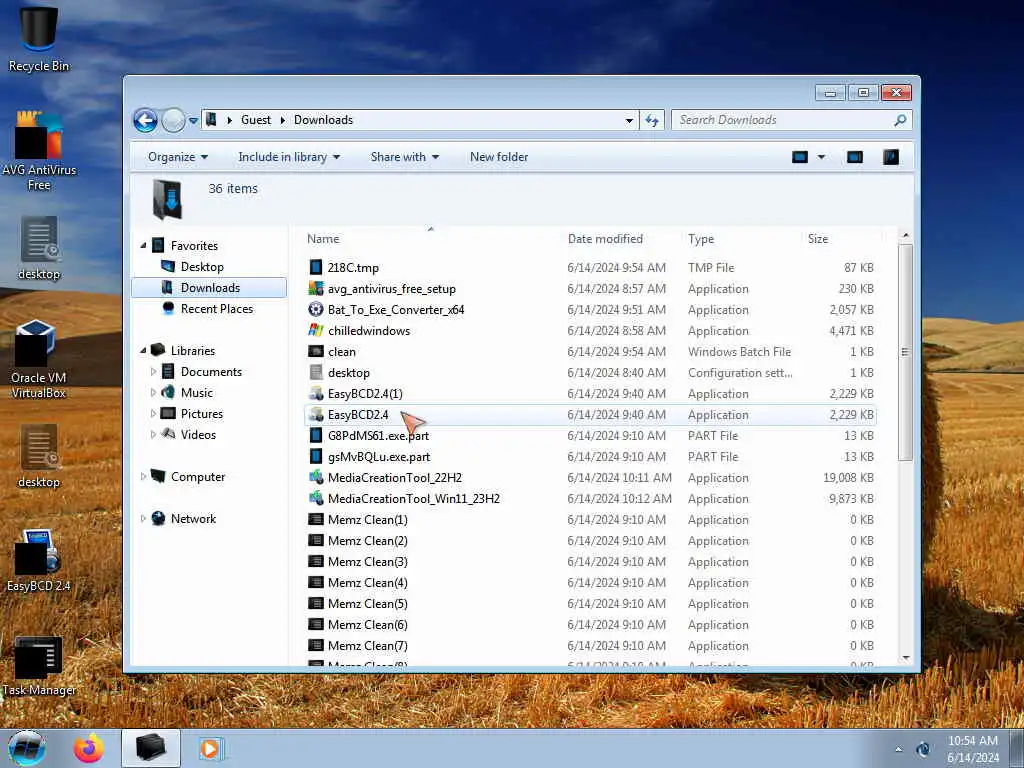
Task: Sort by the Name column header
Action: pos(430,239)
